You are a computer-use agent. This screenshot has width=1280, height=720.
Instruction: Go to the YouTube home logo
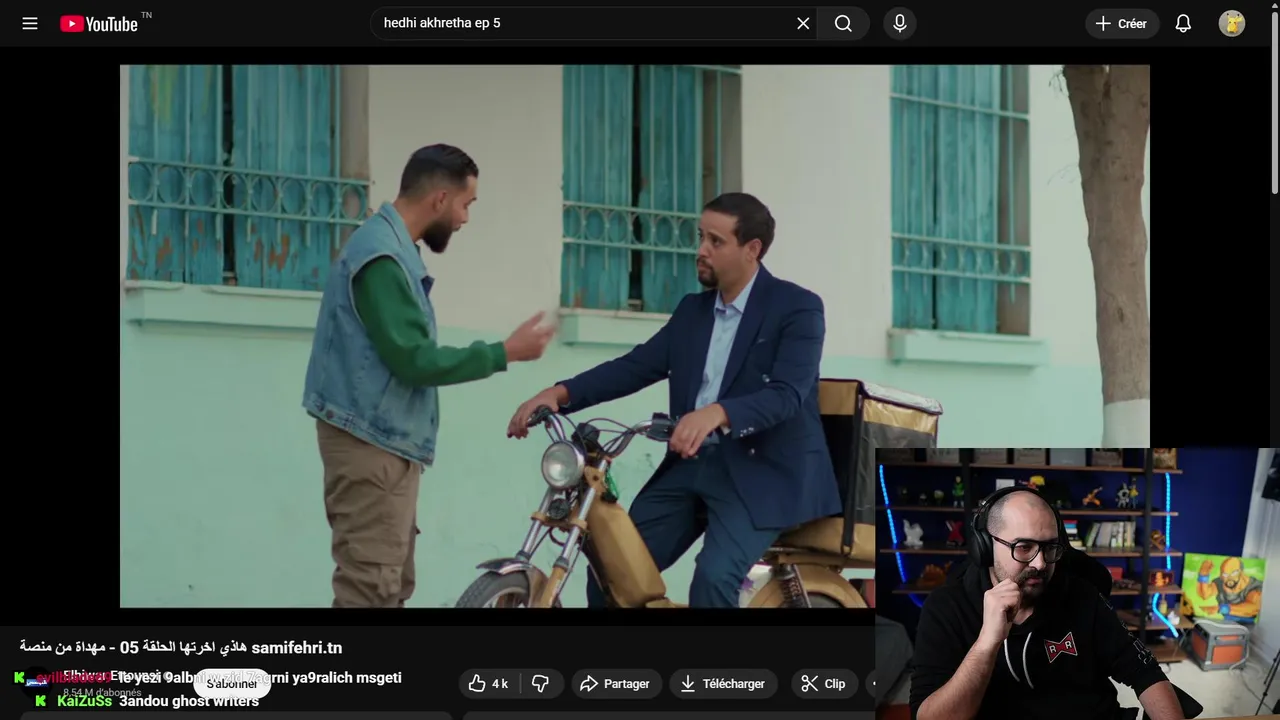click(100, 23)
